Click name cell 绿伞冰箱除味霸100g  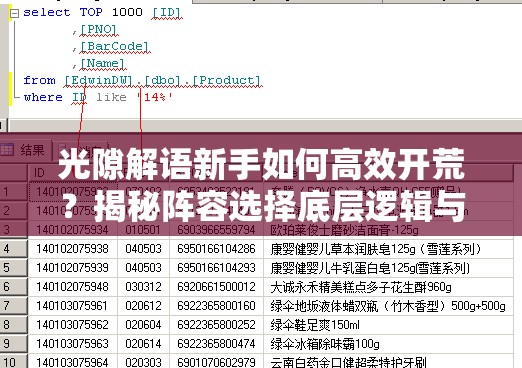pos(388,344)
